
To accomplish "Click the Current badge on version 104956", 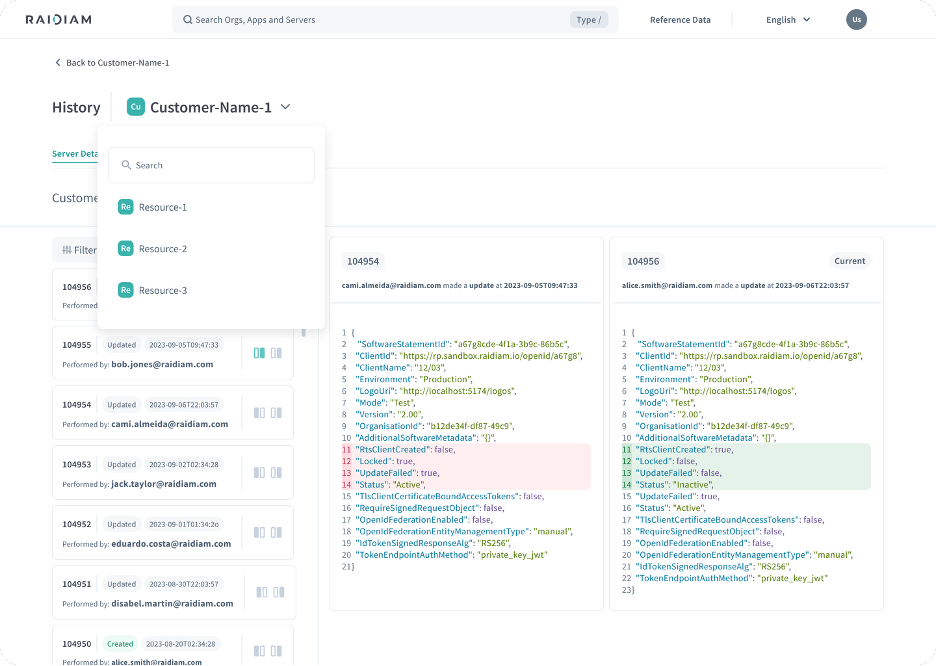I will pos(849,261).
